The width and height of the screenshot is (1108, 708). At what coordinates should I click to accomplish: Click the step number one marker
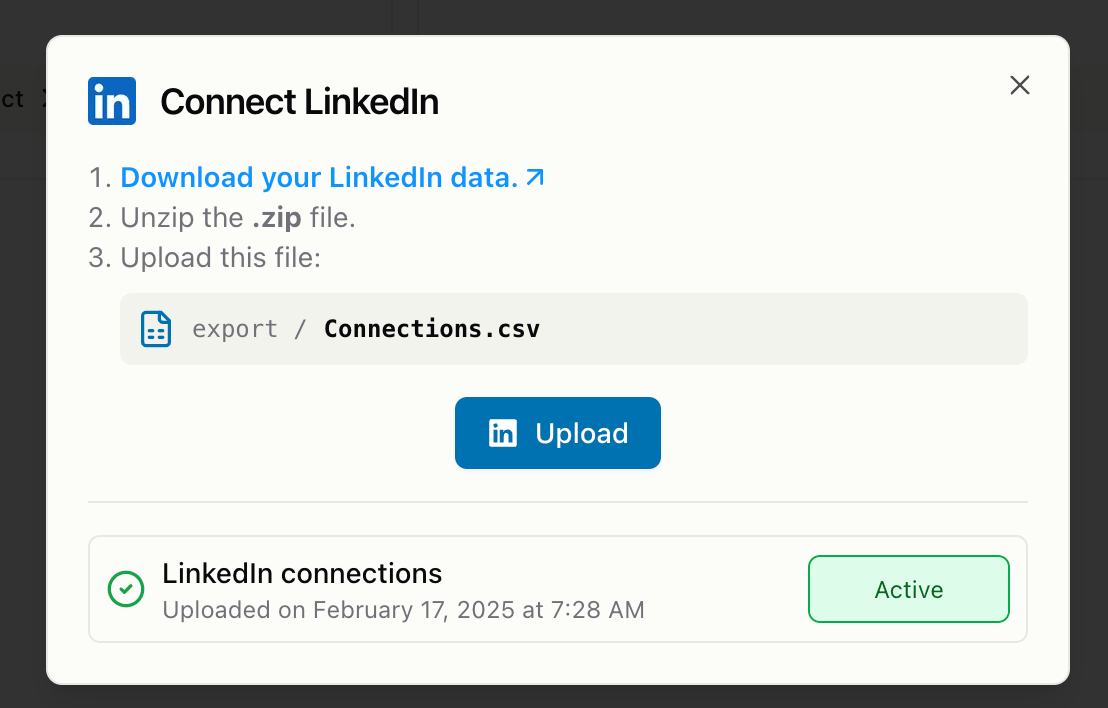pos(99,178)
